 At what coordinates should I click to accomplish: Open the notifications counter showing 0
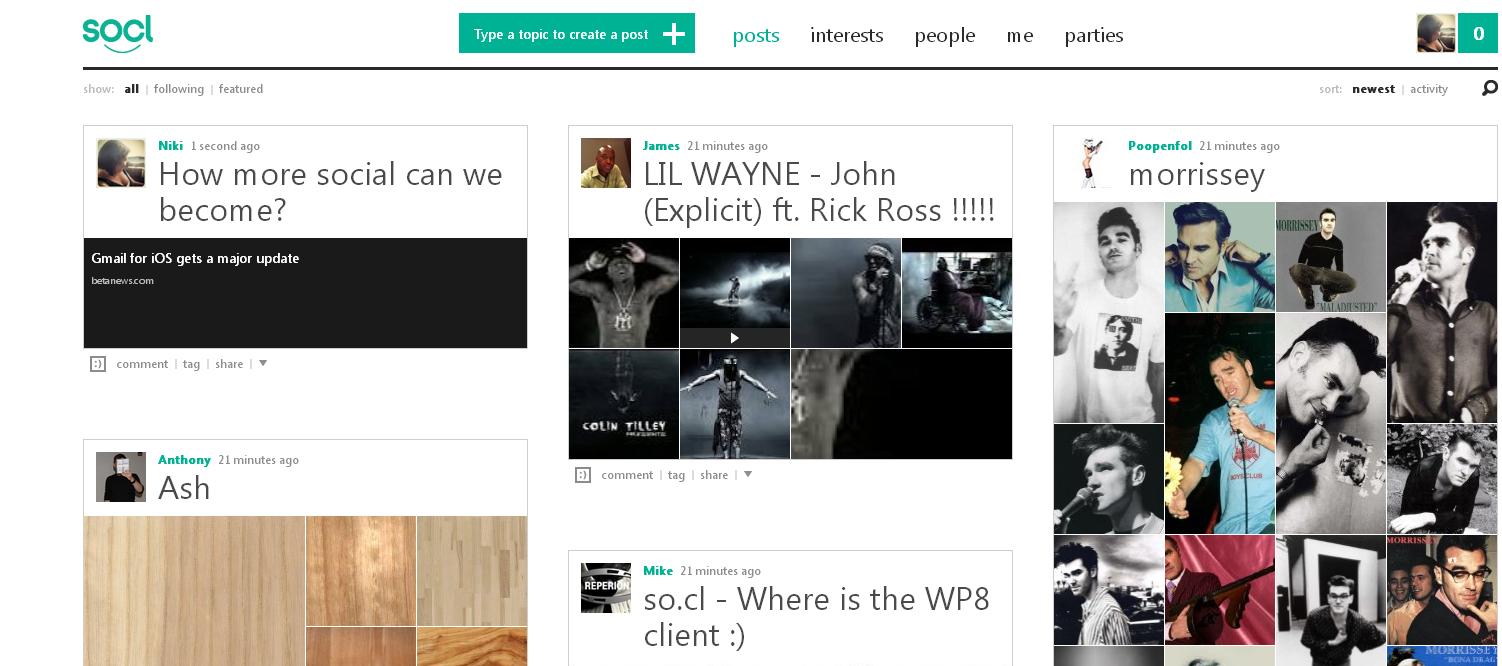click(1478, 33)
